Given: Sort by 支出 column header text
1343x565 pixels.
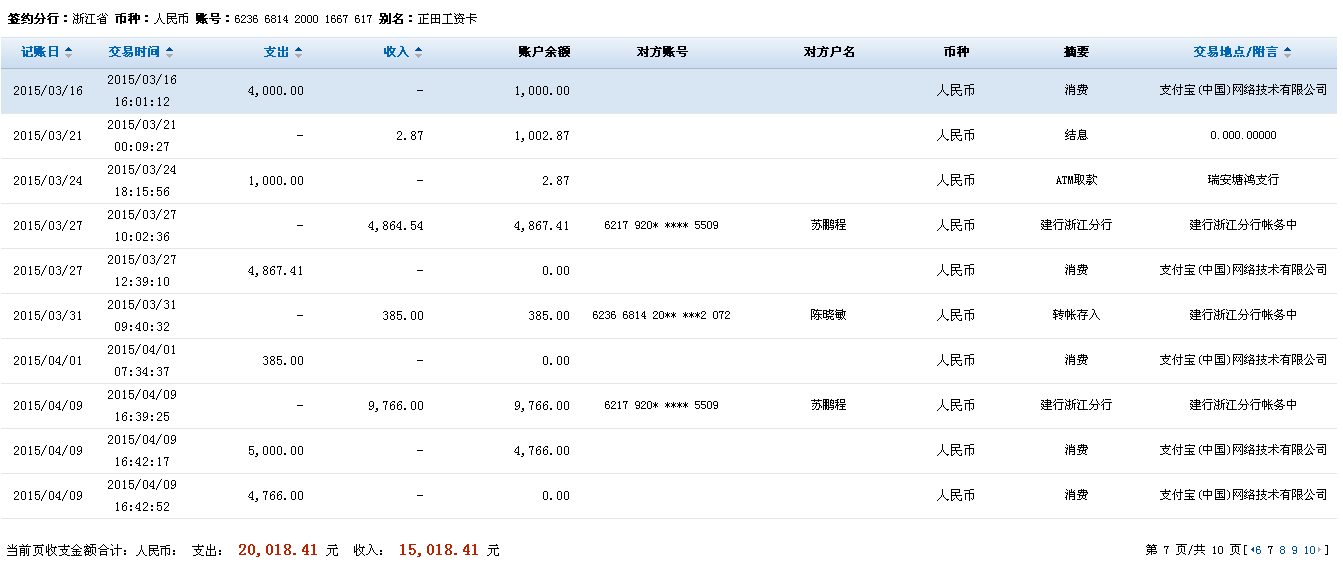Looking at the screenshot, I should click(276, 53).
